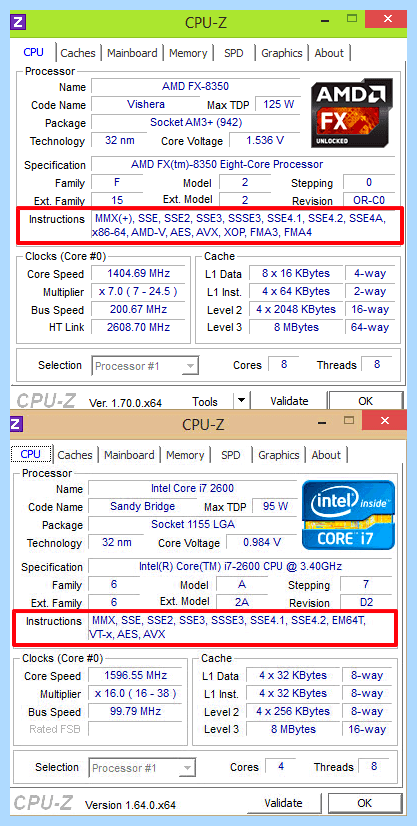Click the Socket 1155 LGA package value
Image resolution: width=417 pixels, height=826 pixels.
[x=192, y=524]
